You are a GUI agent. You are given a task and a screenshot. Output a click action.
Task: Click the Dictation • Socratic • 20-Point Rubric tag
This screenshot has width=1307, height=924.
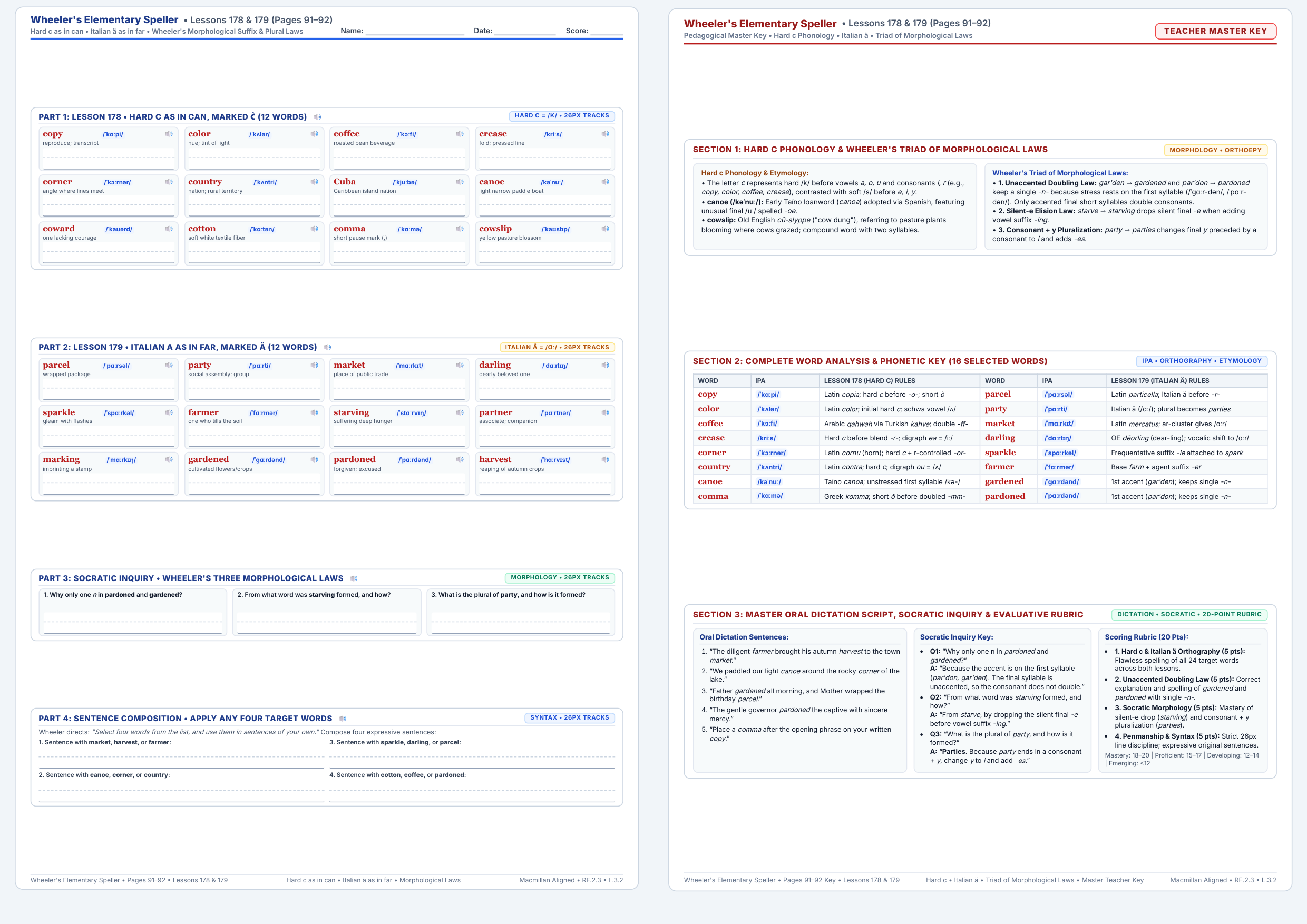tap(1189, 614)
